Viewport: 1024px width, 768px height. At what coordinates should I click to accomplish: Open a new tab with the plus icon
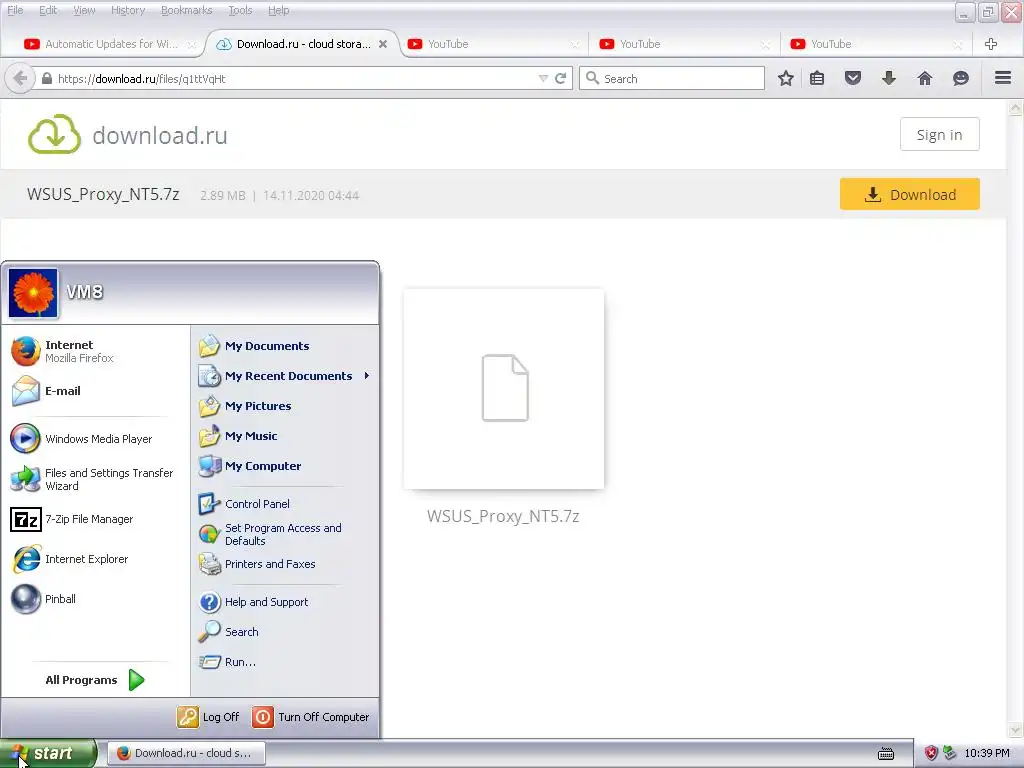[x=991, y=44]
